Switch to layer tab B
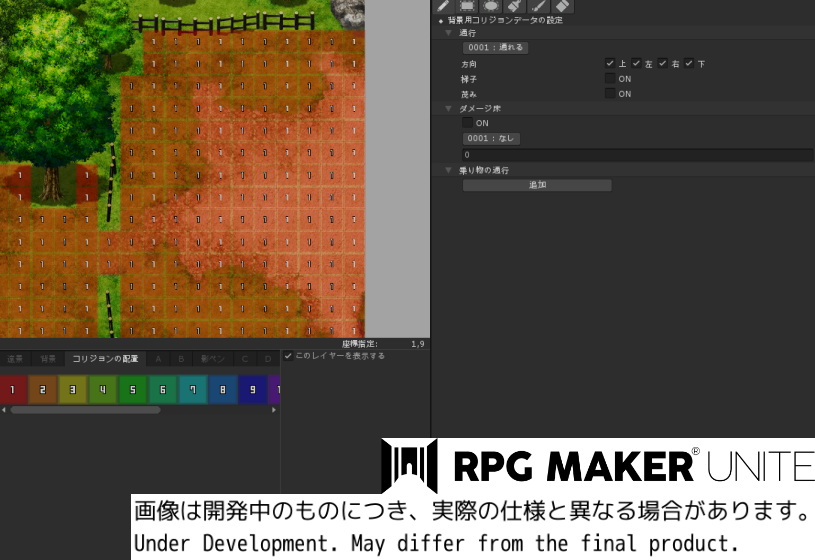The image size is (815, 560). 181,359
